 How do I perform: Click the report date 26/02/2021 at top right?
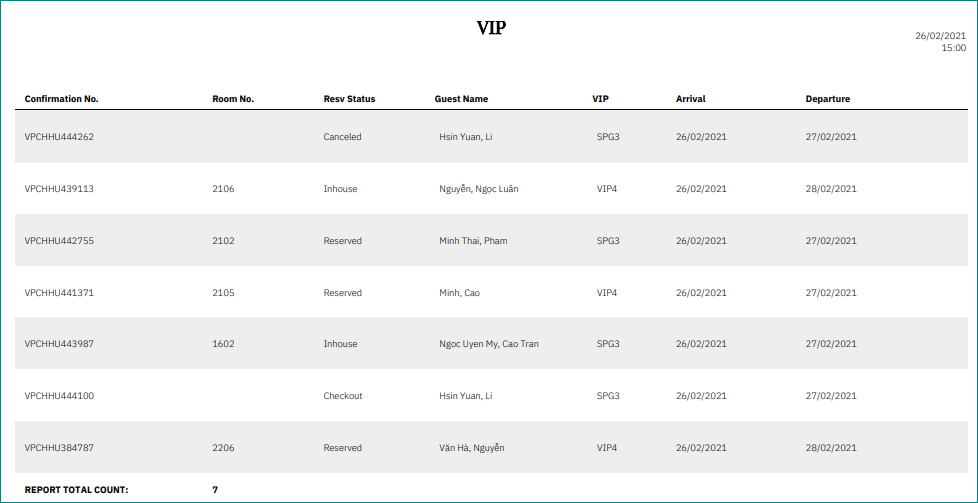(940, 36)
